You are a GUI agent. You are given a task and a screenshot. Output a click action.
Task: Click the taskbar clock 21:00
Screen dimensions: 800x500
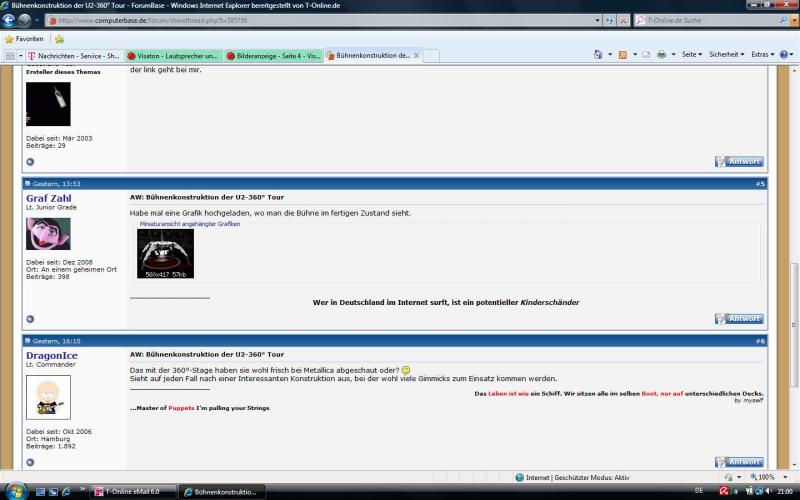[x=785, y=491]
